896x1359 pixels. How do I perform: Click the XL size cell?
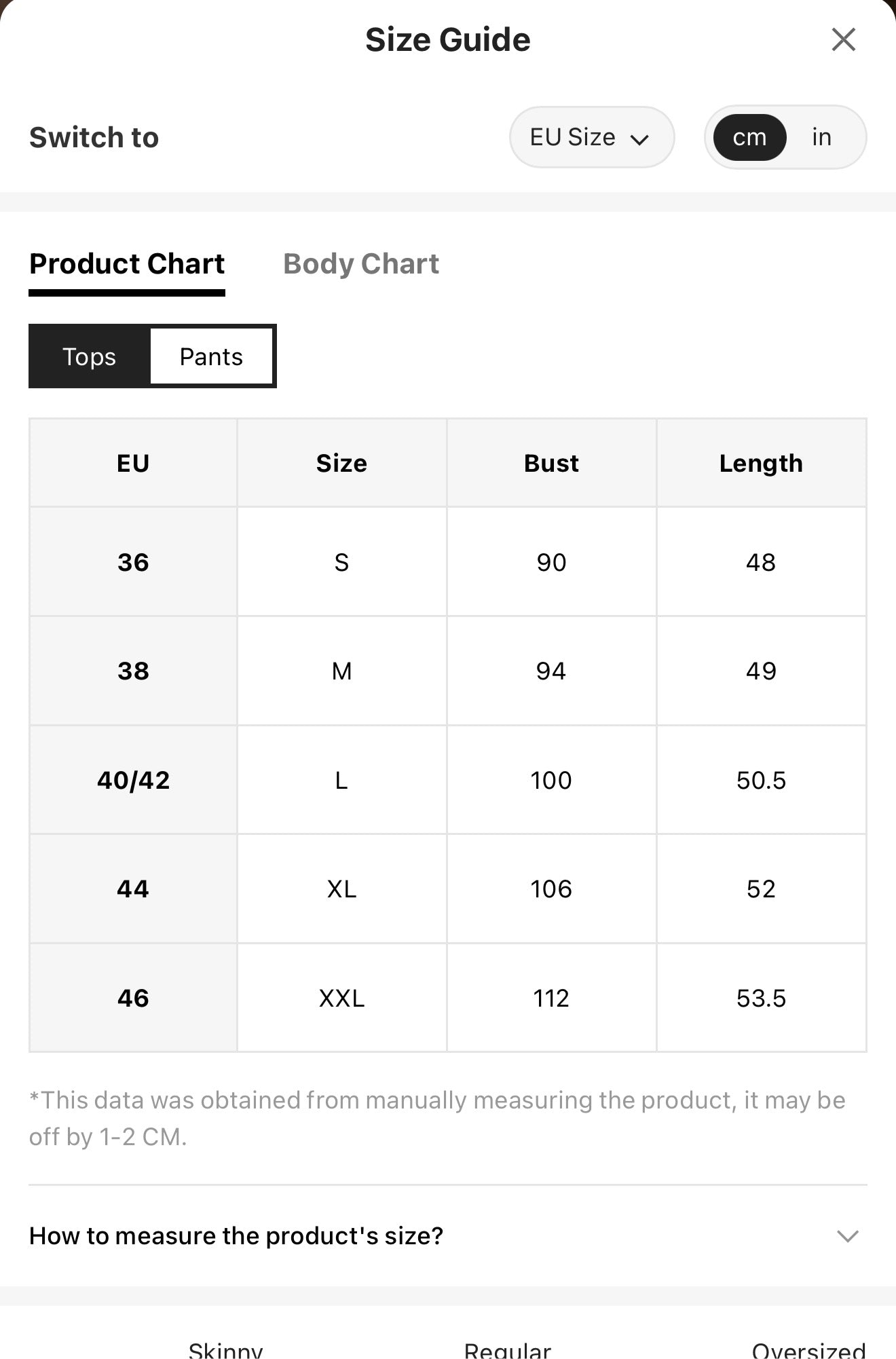(x=341, y=889)
